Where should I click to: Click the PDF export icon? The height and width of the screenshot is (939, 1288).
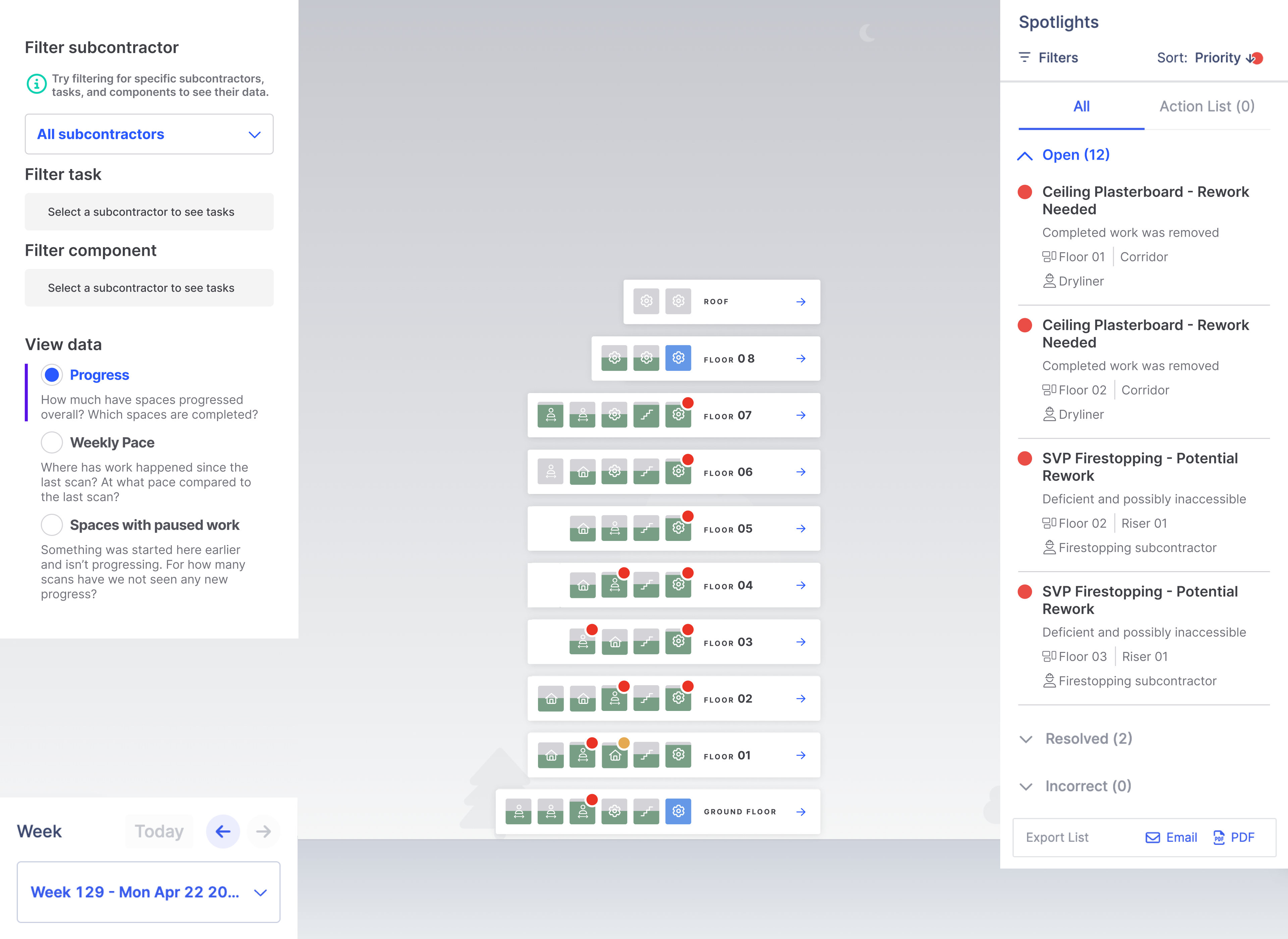click(x=1219, y=837)
